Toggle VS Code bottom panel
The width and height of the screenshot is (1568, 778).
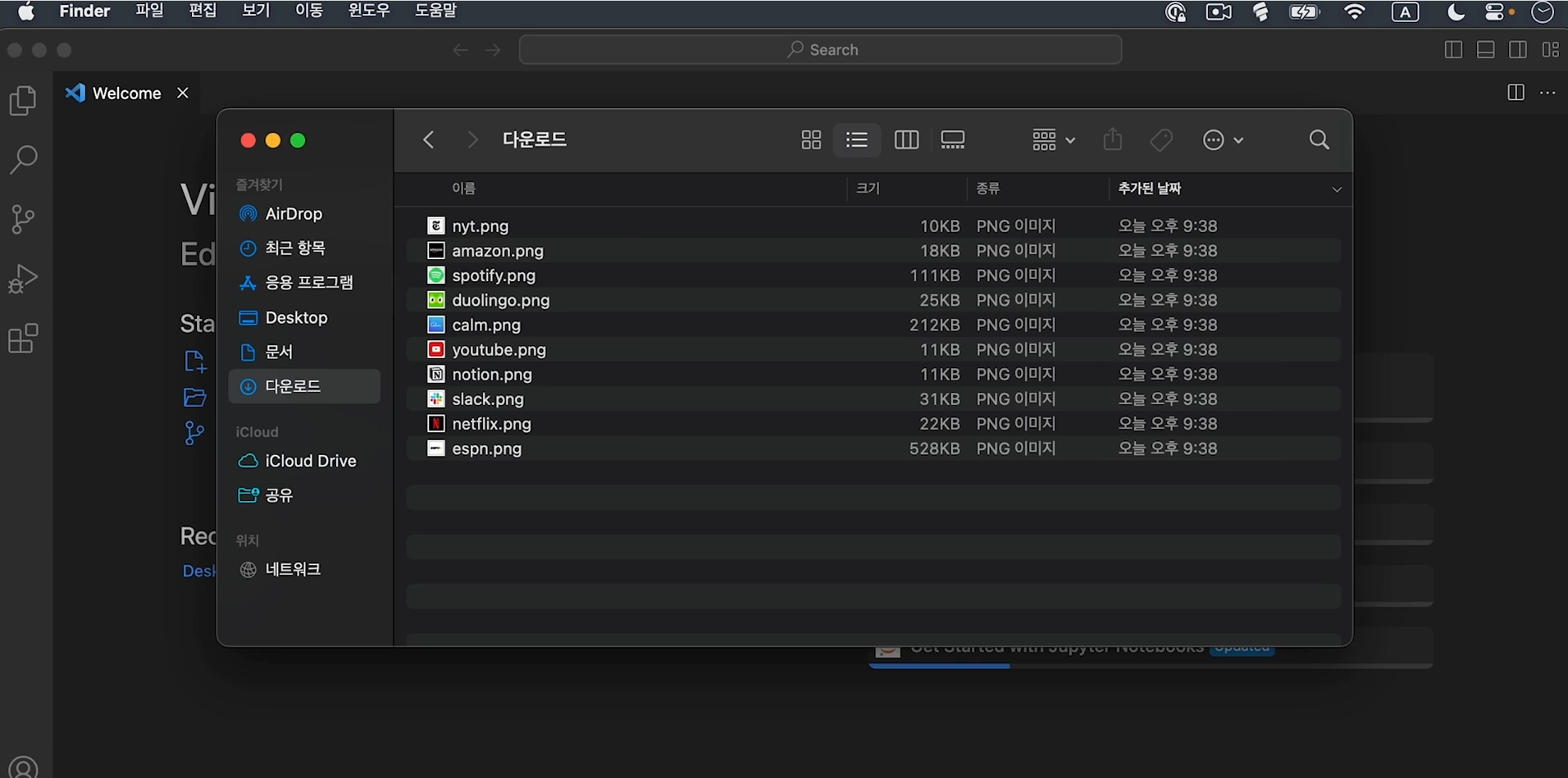tap(1485, 50)
